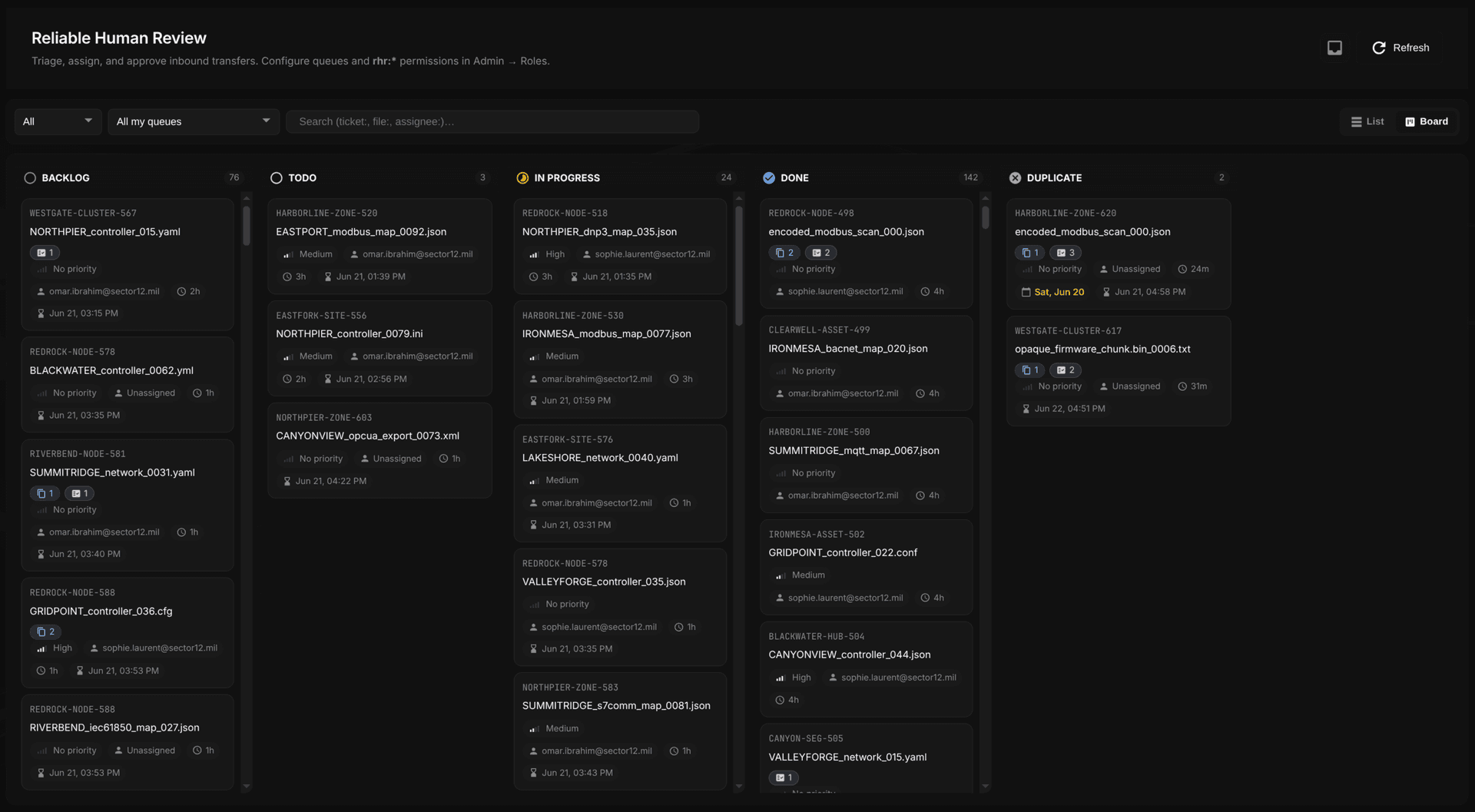Open LAKESHORE_network_0040.yaml card
1475x812 pixels.
point(620,483)
